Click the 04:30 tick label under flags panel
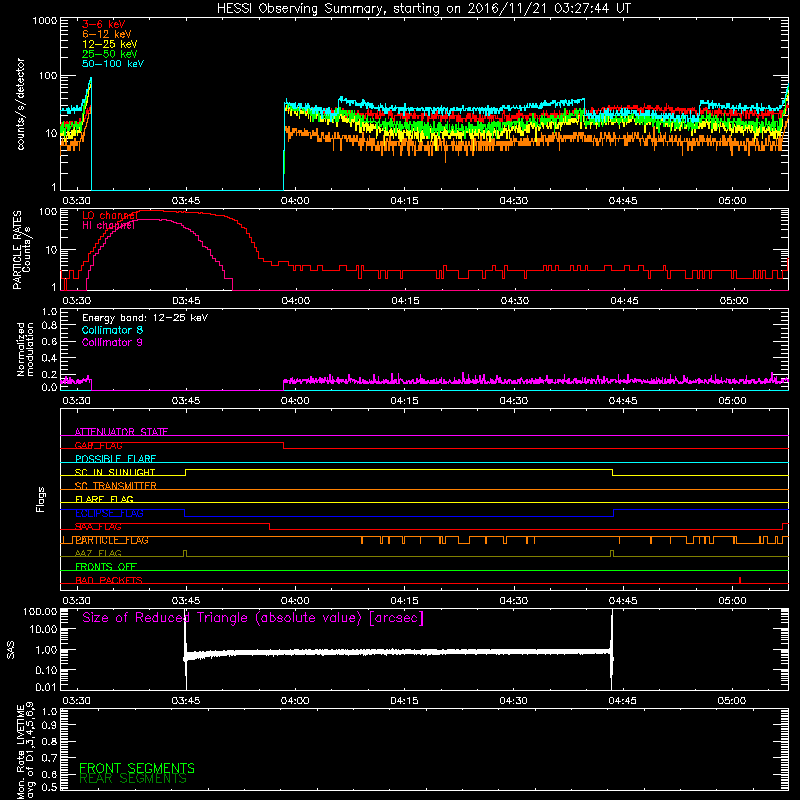 tap(513, 601)
